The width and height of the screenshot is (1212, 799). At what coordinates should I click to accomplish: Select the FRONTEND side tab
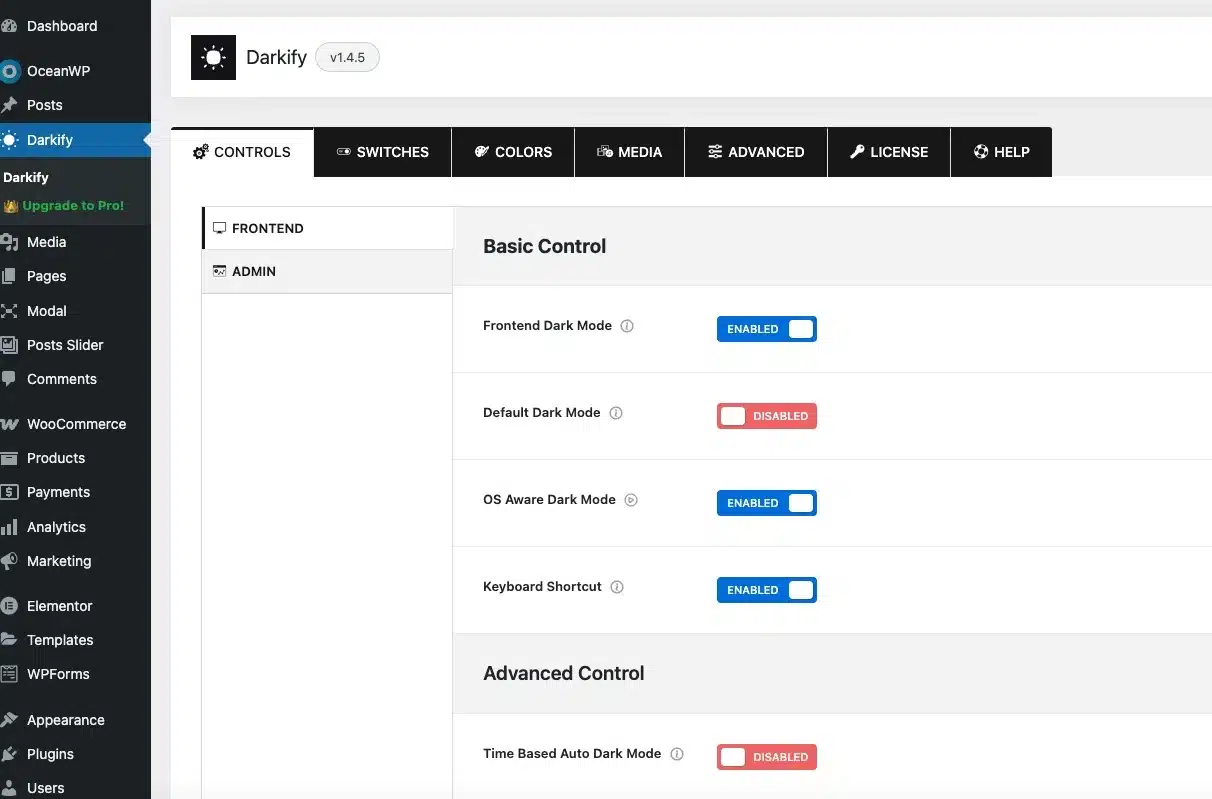point(328,228)
